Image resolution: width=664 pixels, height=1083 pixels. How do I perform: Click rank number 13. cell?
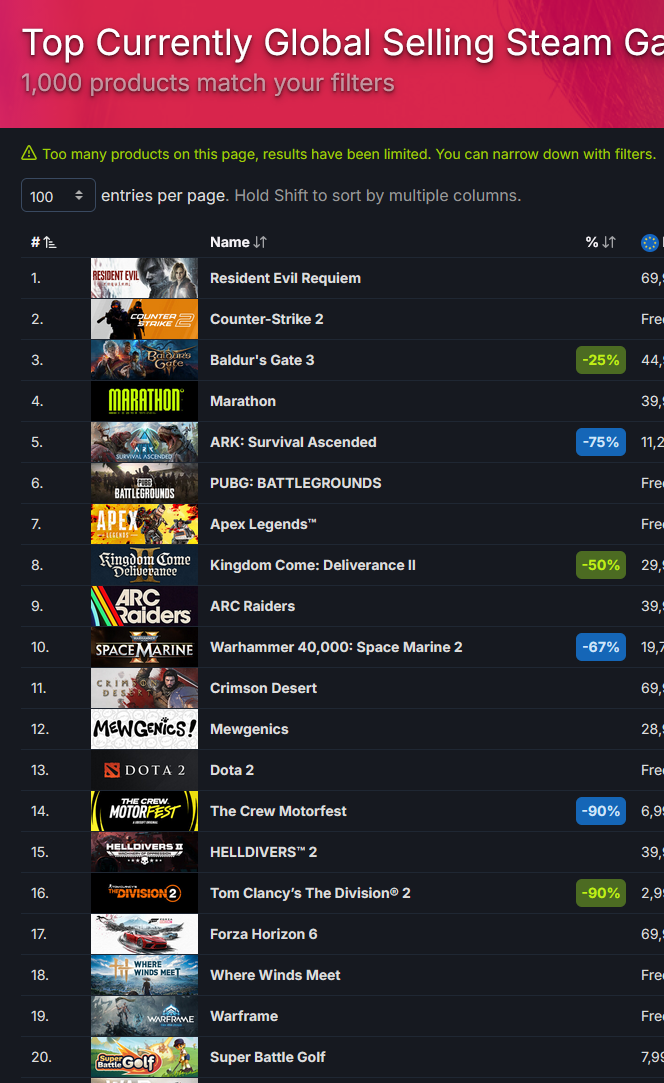tap(39, 770)
